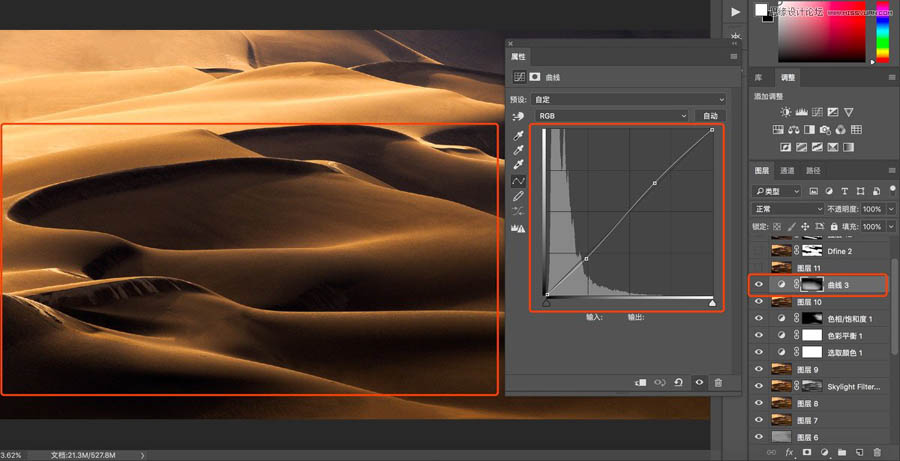Open the 预设 preset dropdown

(627, 99)
